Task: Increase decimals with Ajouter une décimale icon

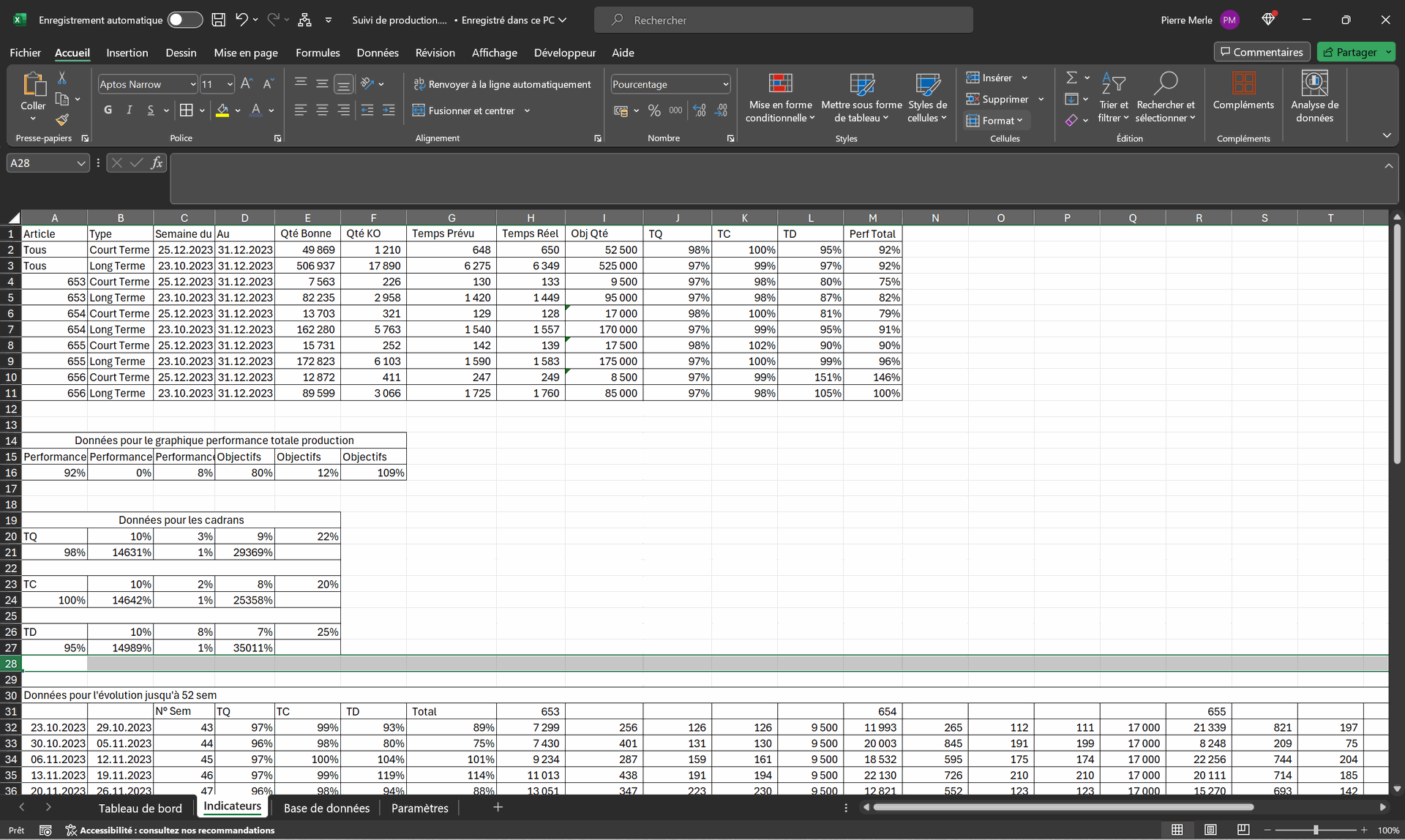Action: (699, 110)
